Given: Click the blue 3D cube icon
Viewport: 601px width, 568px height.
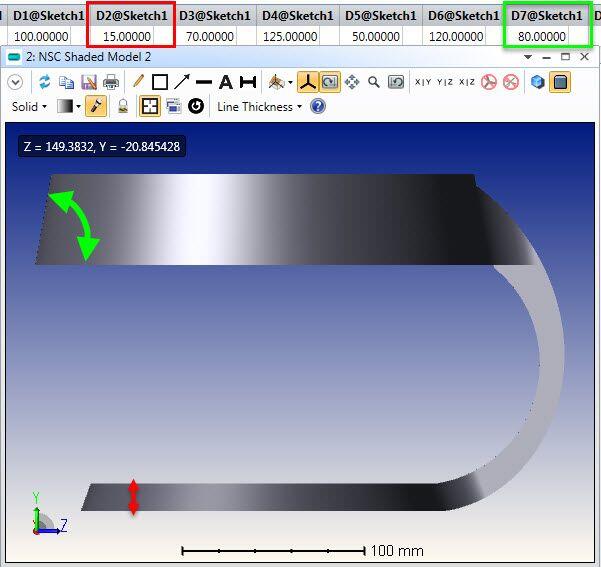Looking at the screenshot, I should pos(537,82).
